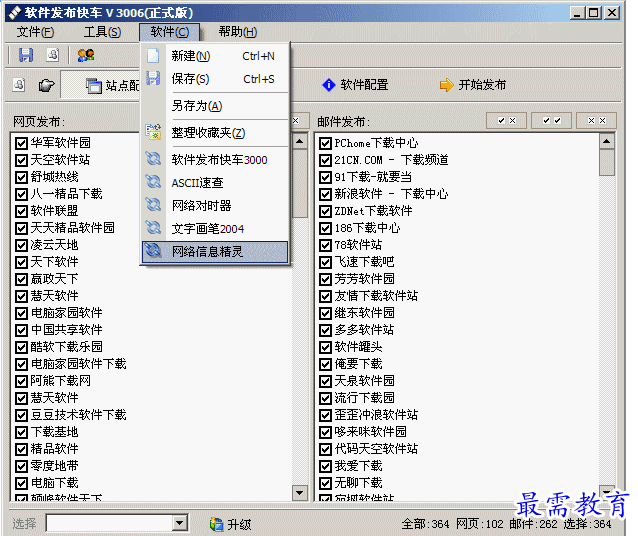
Task: Click the mail list scrollbar thumb
Action: (x=607, y=162)
